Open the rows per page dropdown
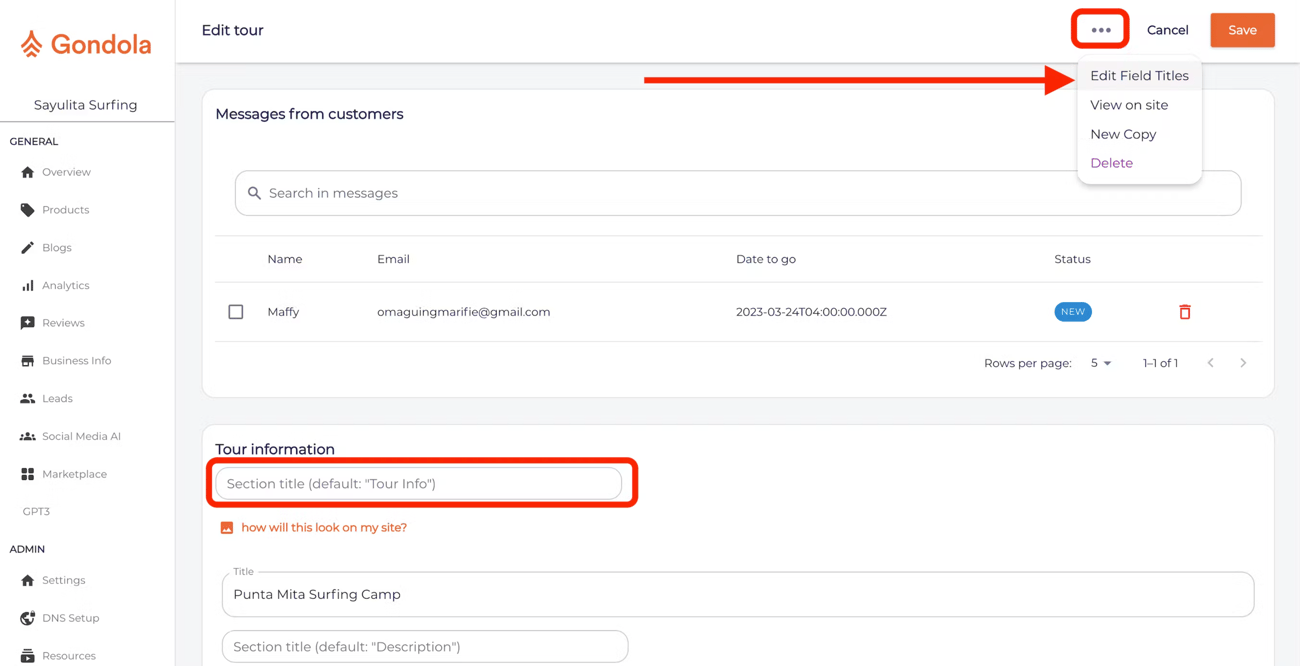The image size is (1300, 666). coord(1101,363)
